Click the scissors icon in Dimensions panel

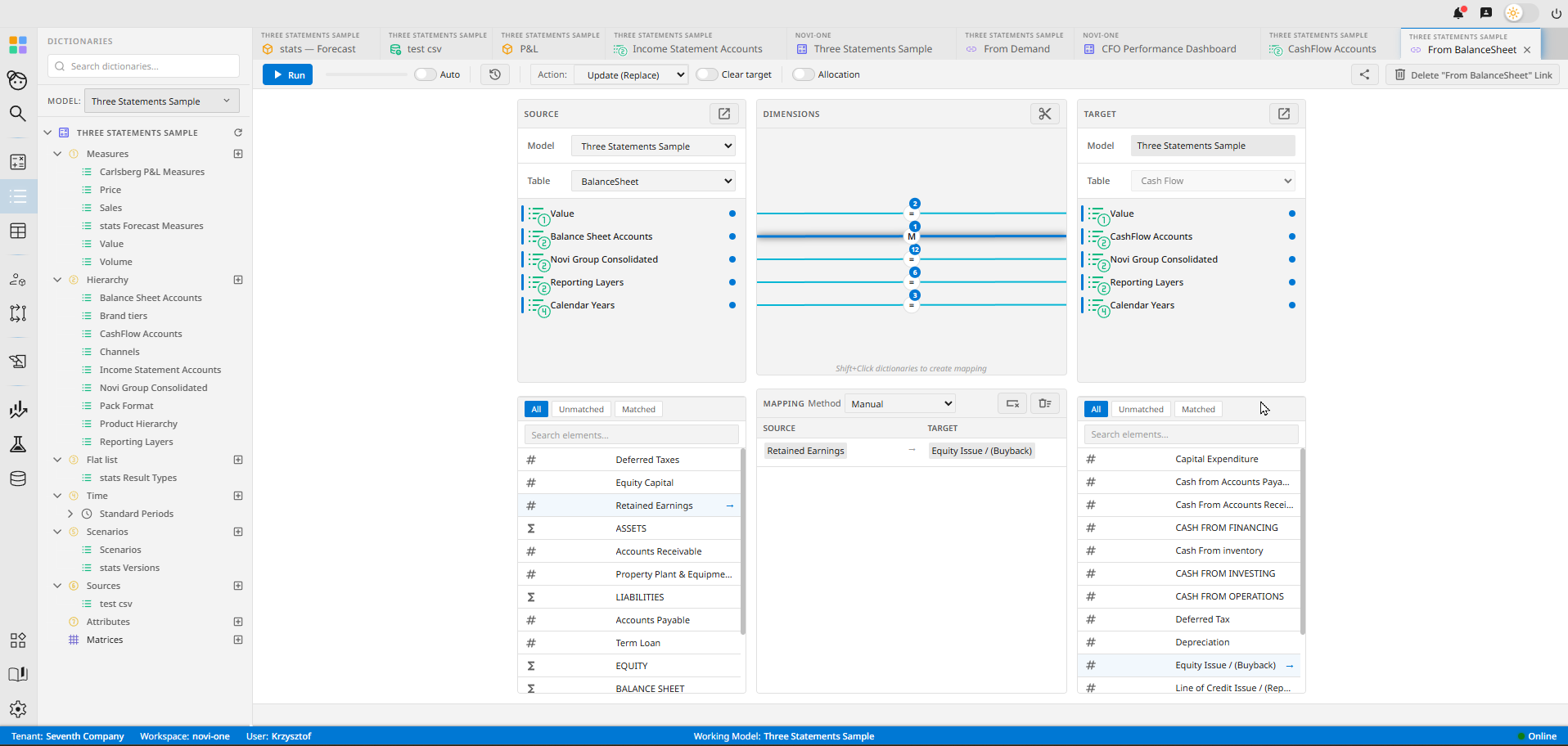(x=1045, y=114)
